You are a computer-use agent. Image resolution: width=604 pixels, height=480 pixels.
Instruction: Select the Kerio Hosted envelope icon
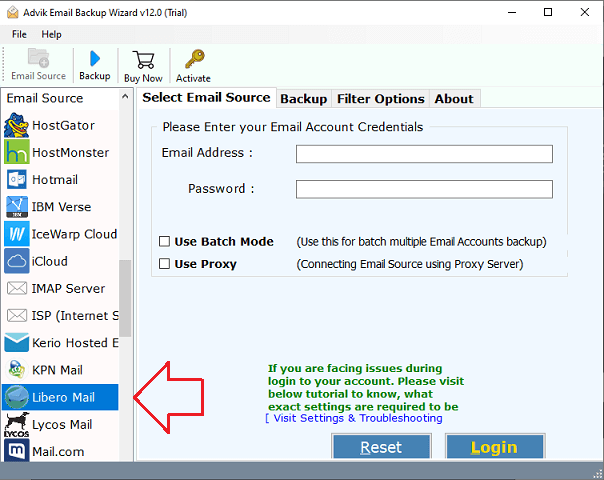tap(17, 342)
